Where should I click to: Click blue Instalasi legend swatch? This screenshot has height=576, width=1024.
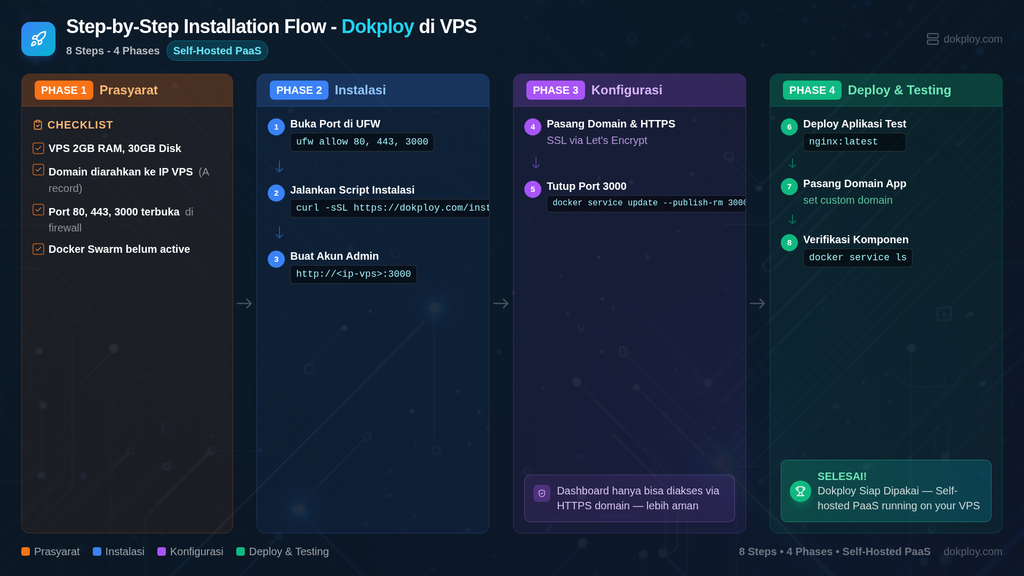coord(97,551)
